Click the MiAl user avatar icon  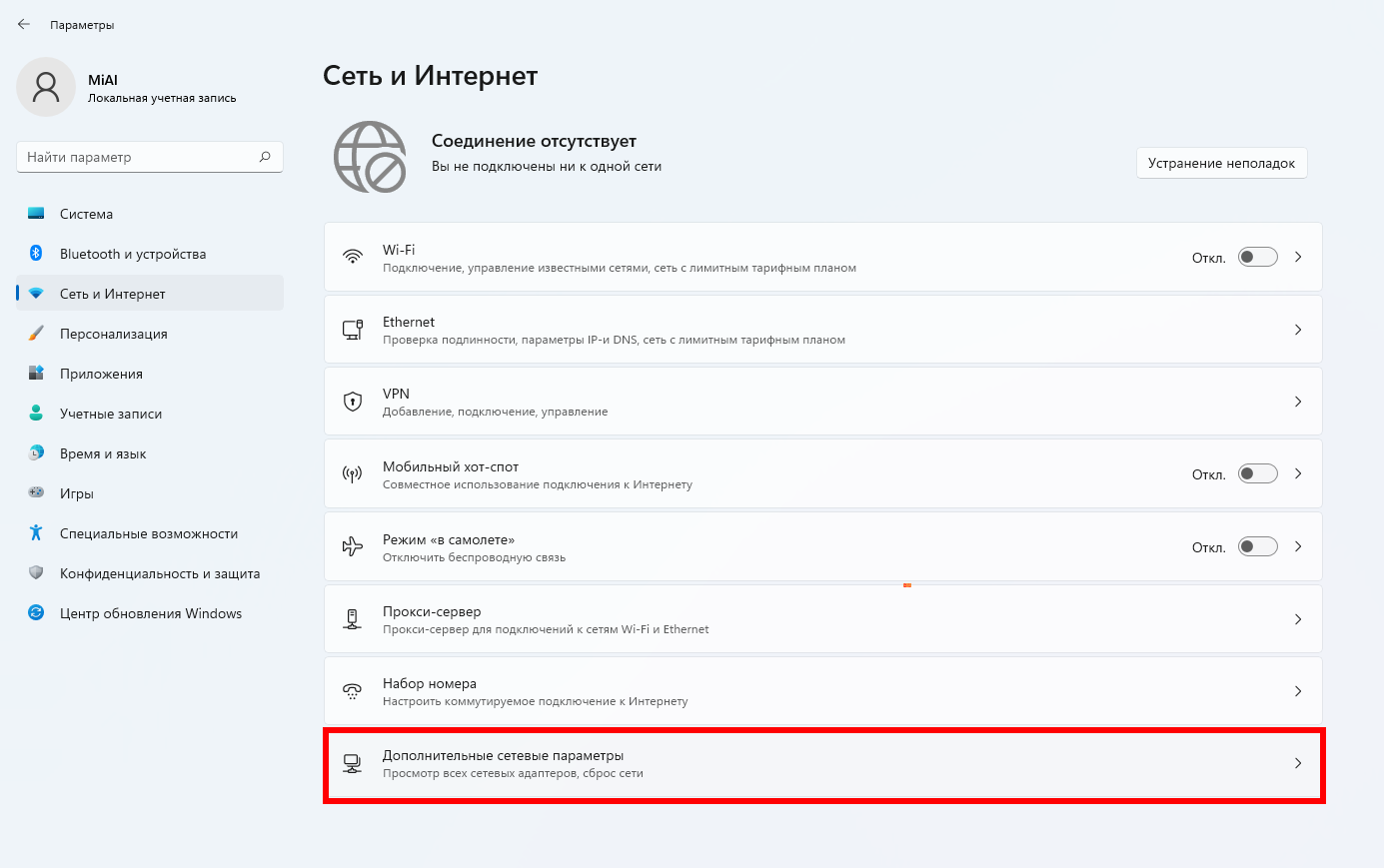pos(46,87)
